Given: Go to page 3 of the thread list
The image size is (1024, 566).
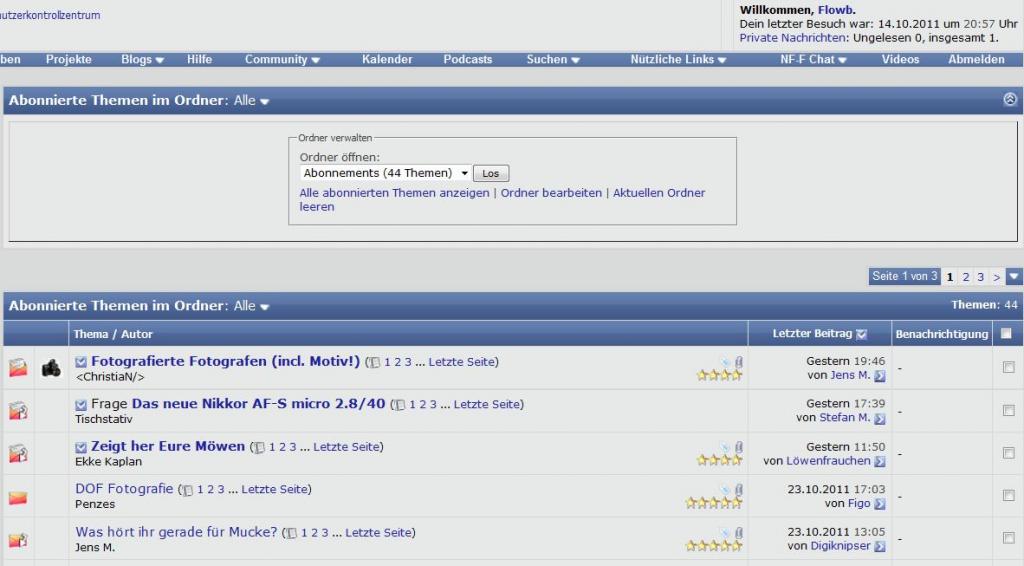Looking at the screenshot, I should click(x=980, y=277).
